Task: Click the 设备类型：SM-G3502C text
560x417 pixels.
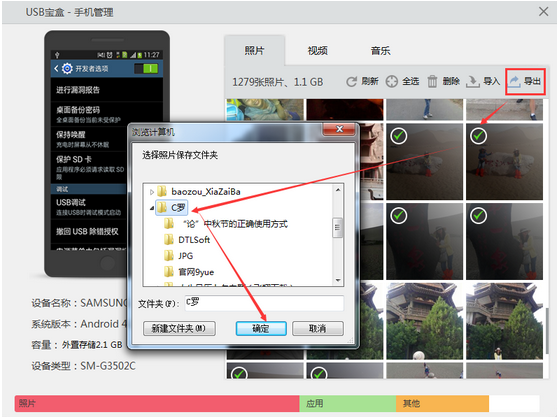Action: click(x=84, y=366)
